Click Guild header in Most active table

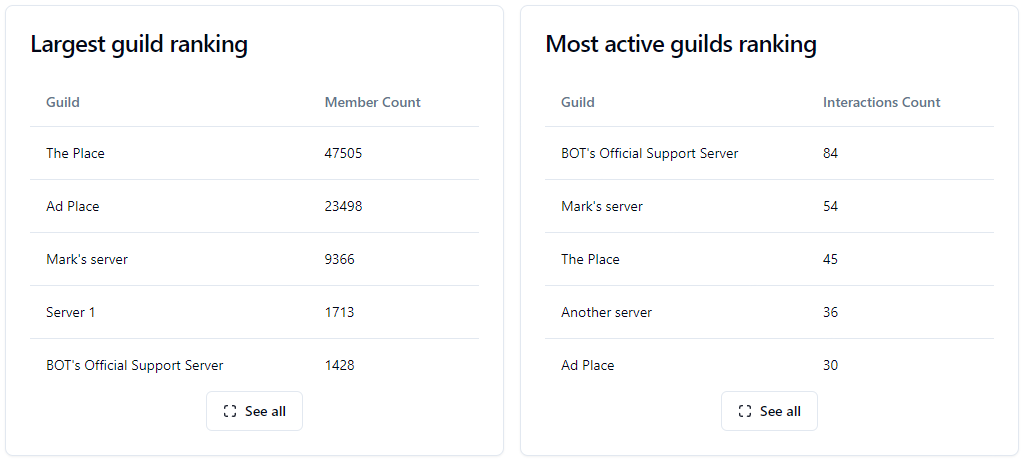(x=578, y=102)
